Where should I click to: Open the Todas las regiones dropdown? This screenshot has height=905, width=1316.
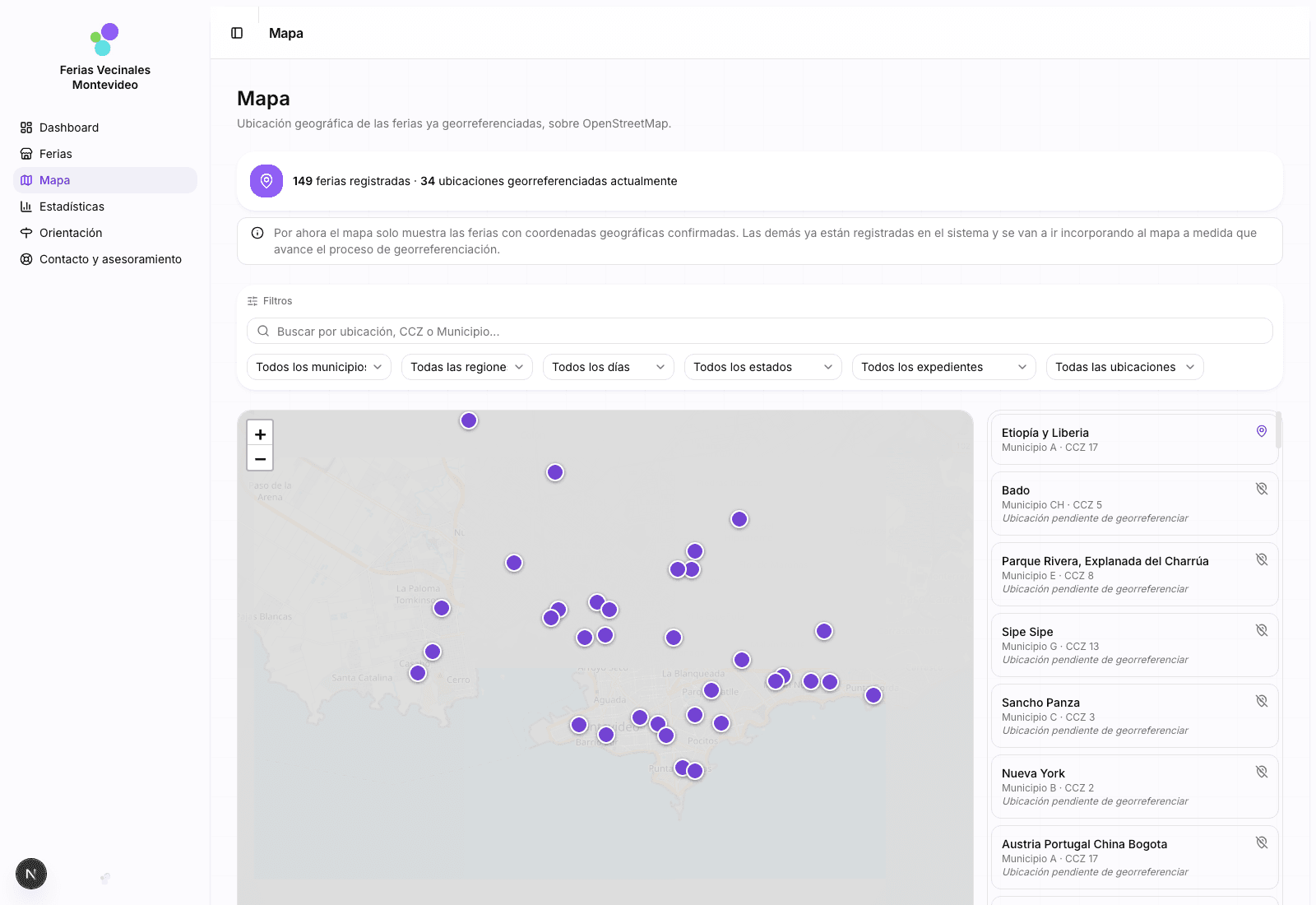[467, 367]
